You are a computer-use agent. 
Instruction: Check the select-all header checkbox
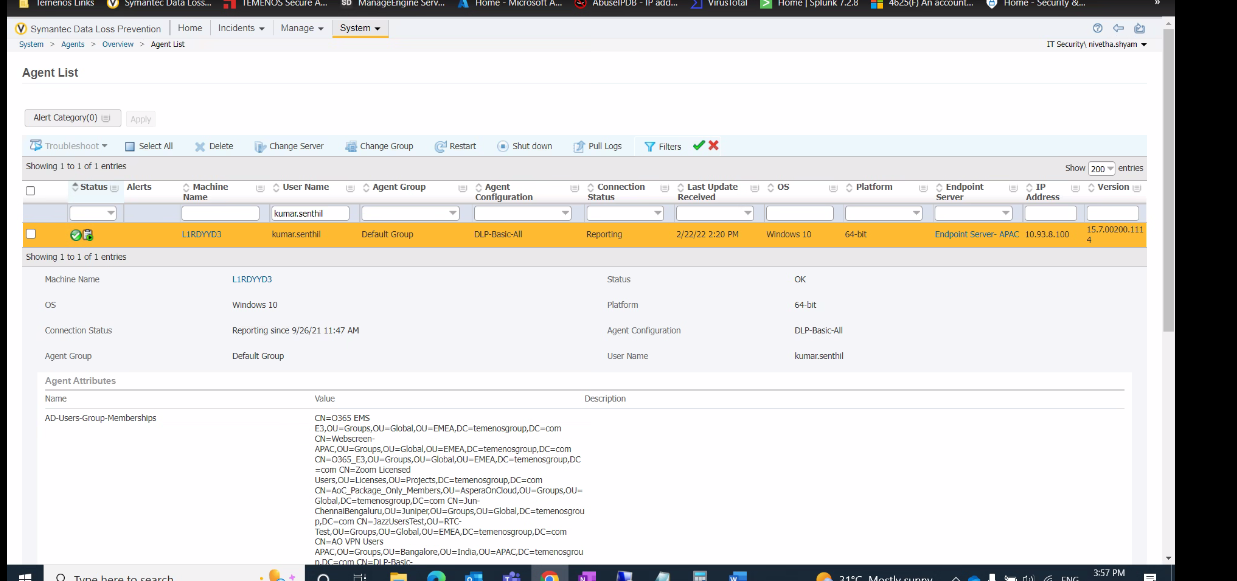[x=30, y=190]
